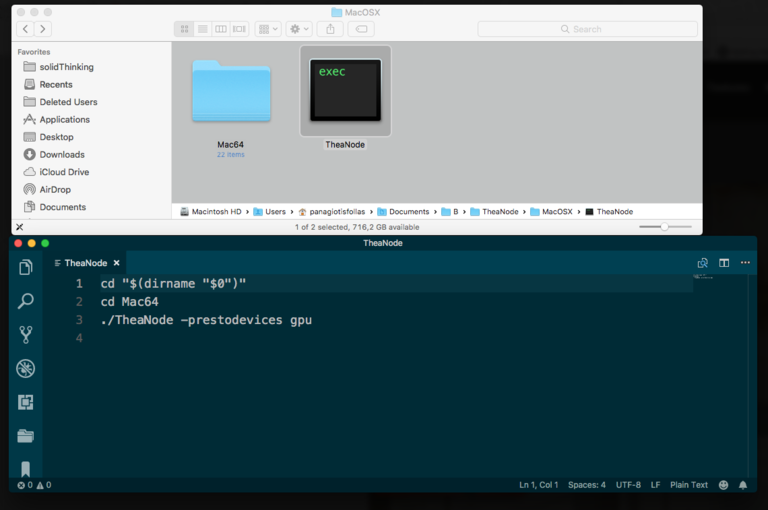
Task: Click the feedback smiley in status bar
Action: (x=723, y=485)
